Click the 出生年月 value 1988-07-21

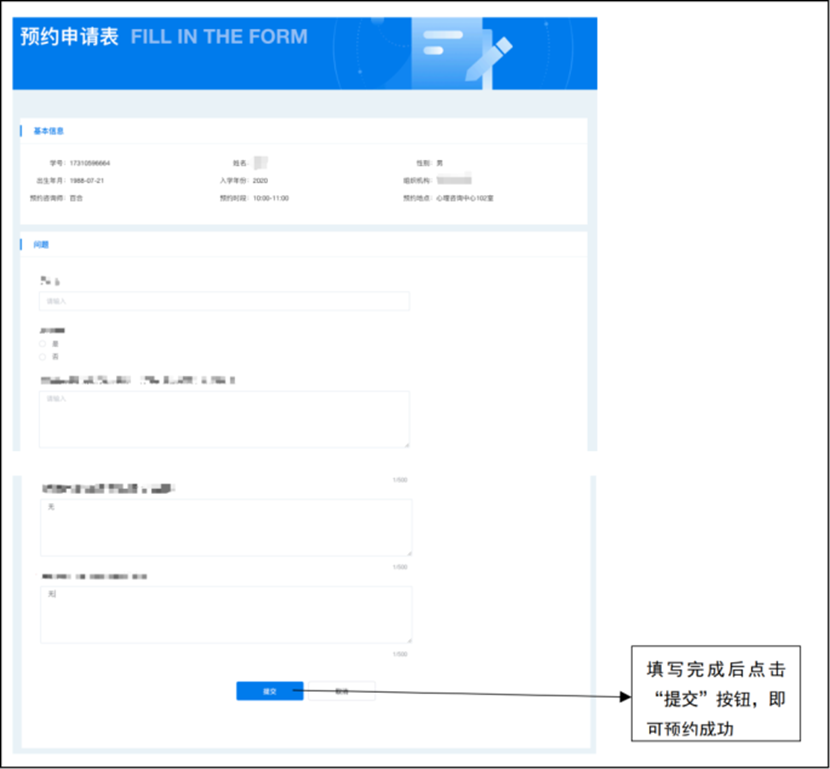point(87,181)
